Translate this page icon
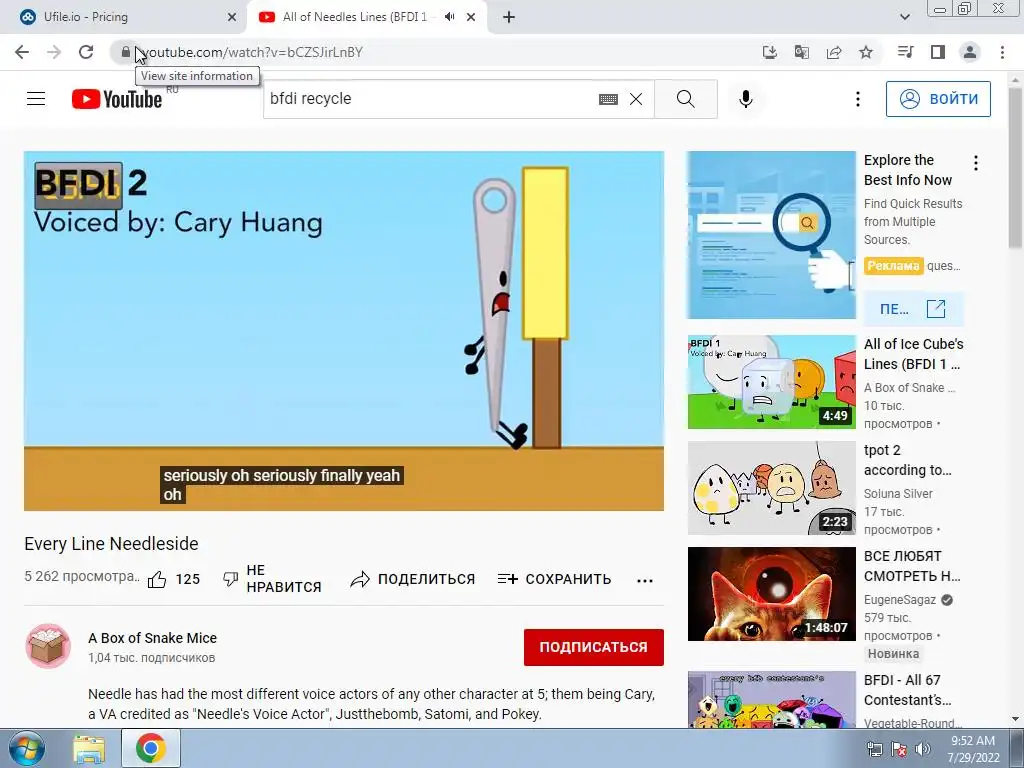The image size is (1024, 768). pyautogui.click(x=802, y=52)
